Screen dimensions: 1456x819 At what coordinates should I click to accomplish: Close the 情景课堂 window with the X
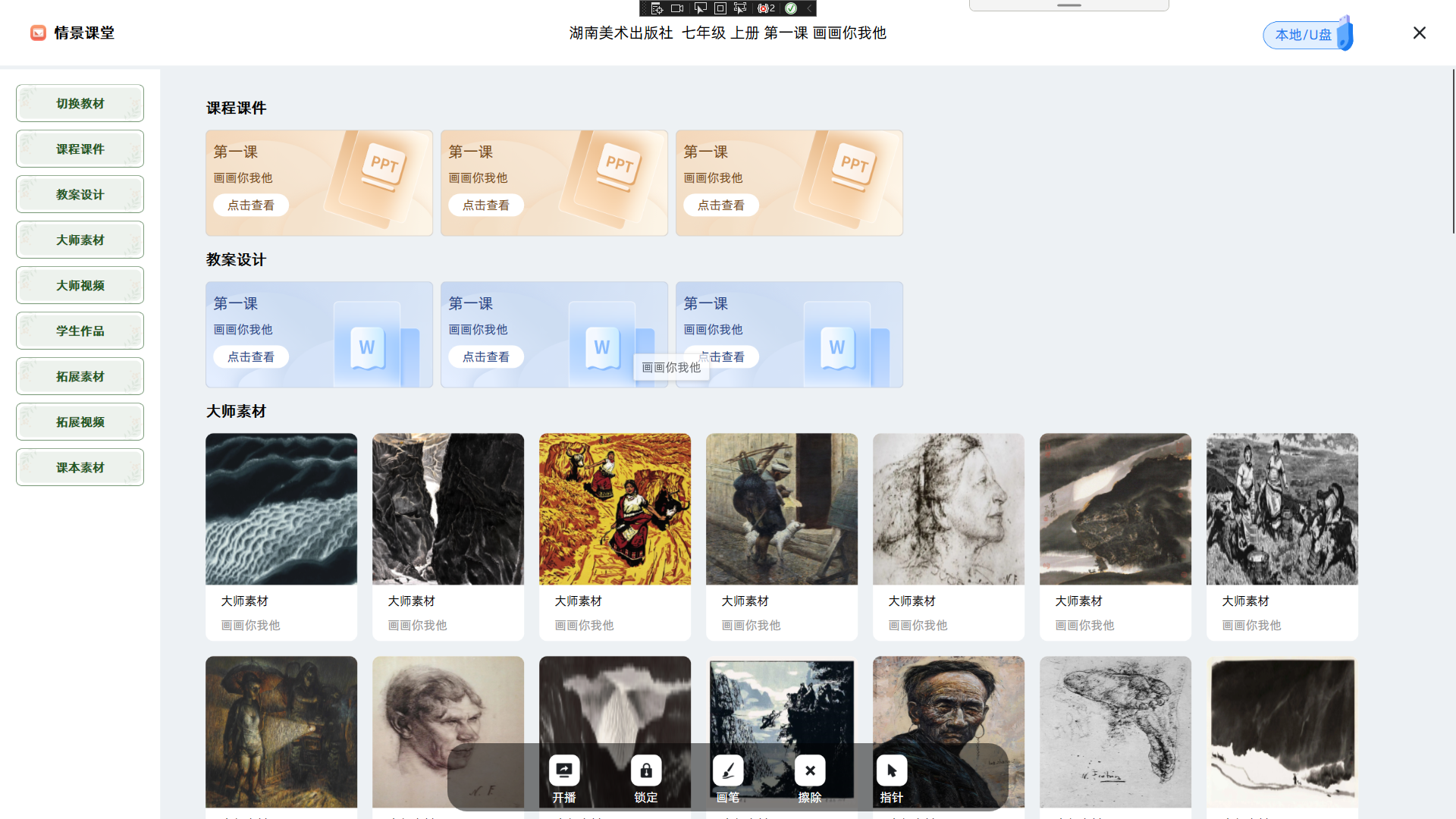(x=1420, y=33)
